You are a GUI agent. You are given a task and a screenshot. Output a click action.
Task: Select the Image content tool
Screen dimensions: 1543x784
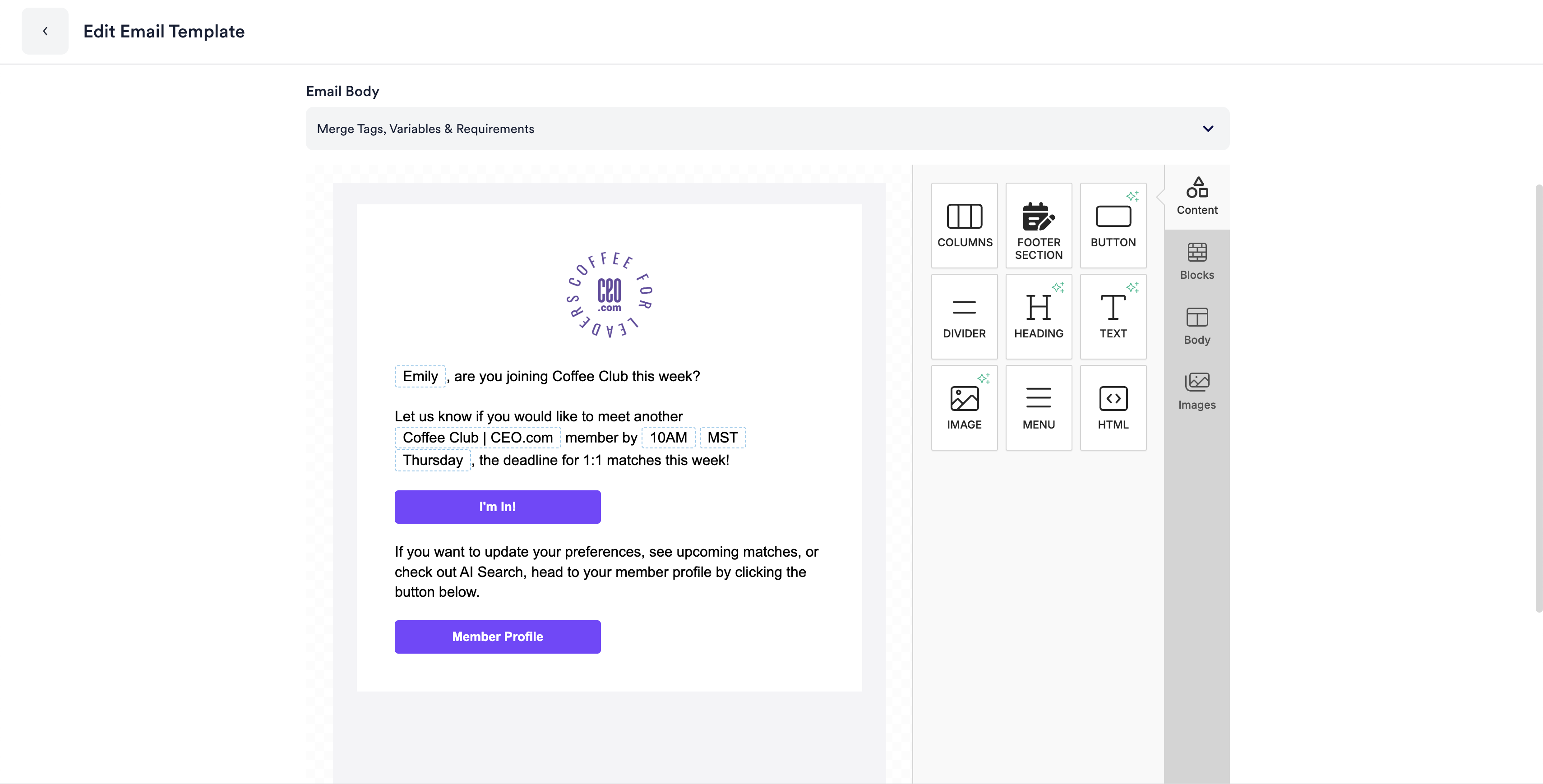(964, 407)
